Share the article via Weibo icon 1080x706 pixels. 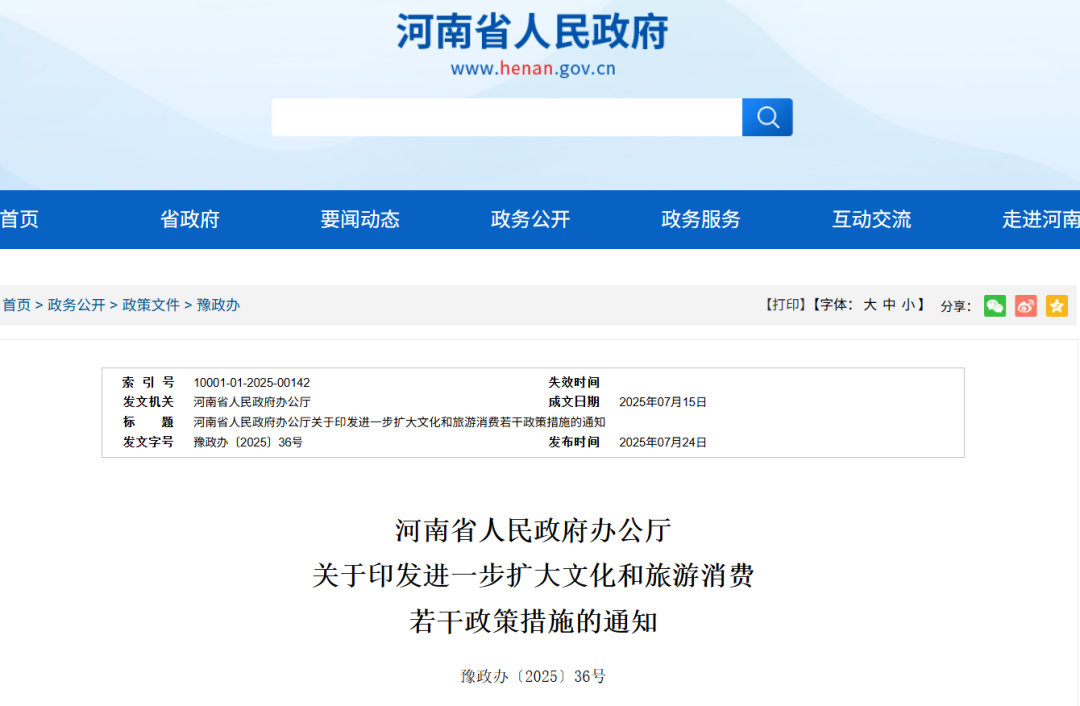coord(1025,306)
